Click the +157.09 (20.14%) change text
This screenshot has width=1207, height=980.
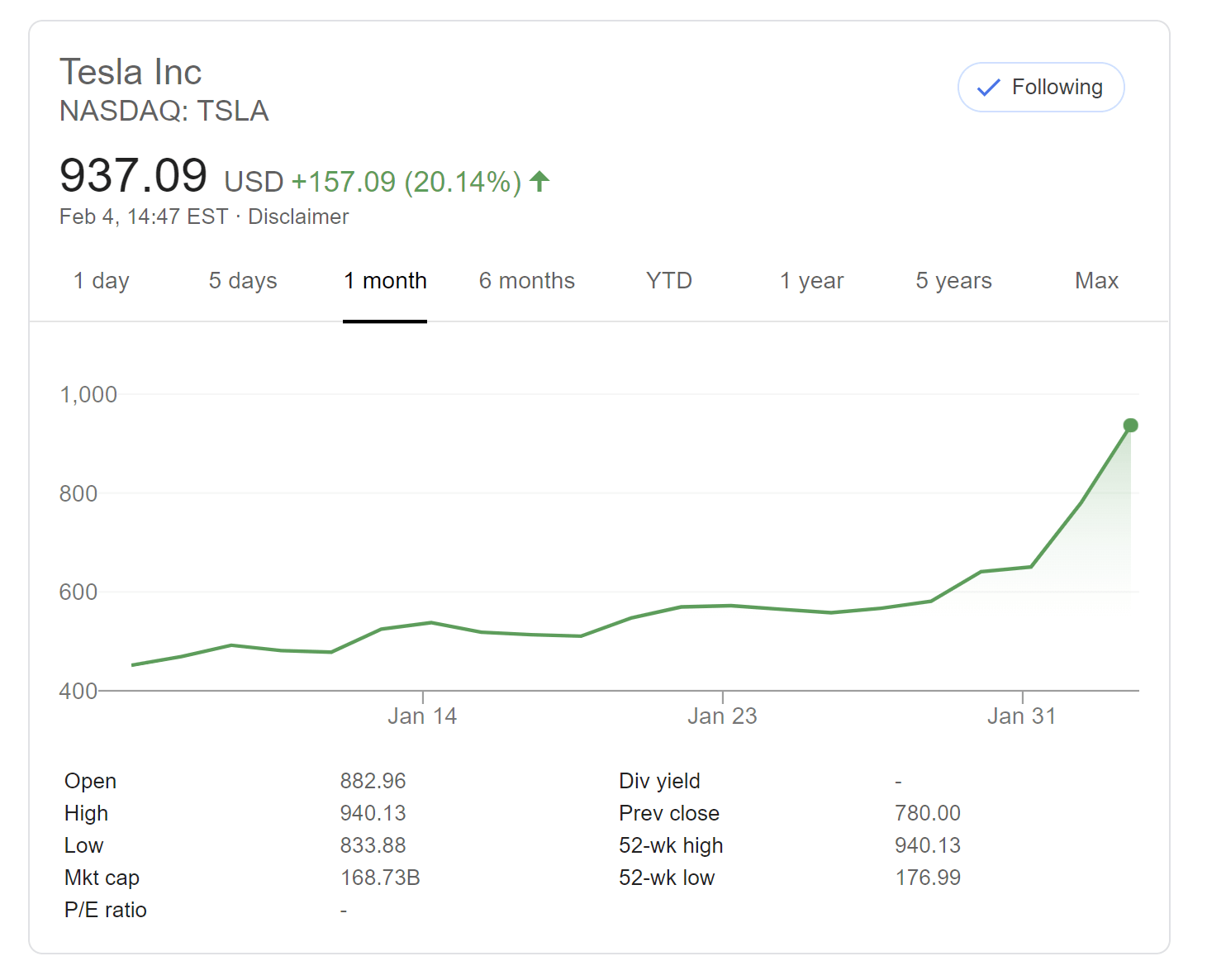pyautogui.click(x=406, y=182)
